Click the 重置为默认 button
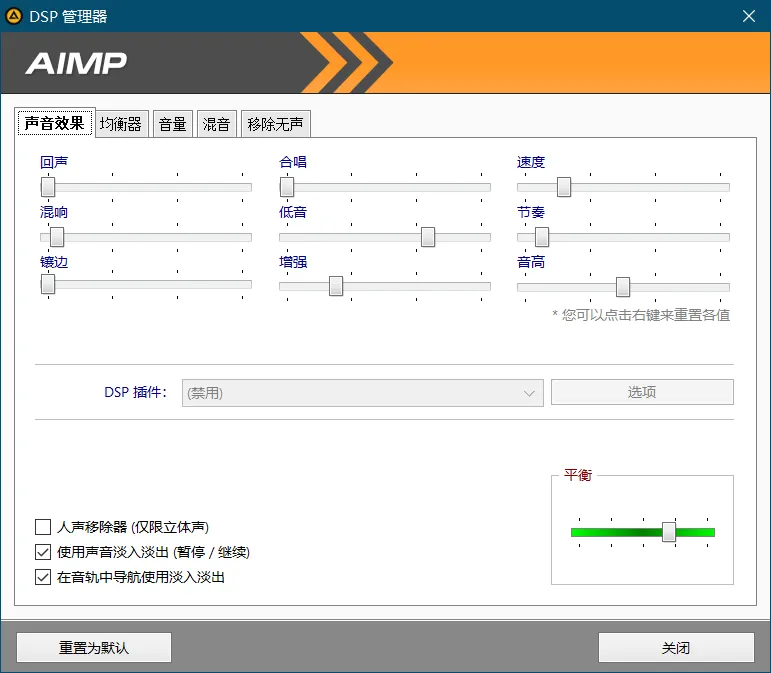The image size is (771, 673). 94,647
